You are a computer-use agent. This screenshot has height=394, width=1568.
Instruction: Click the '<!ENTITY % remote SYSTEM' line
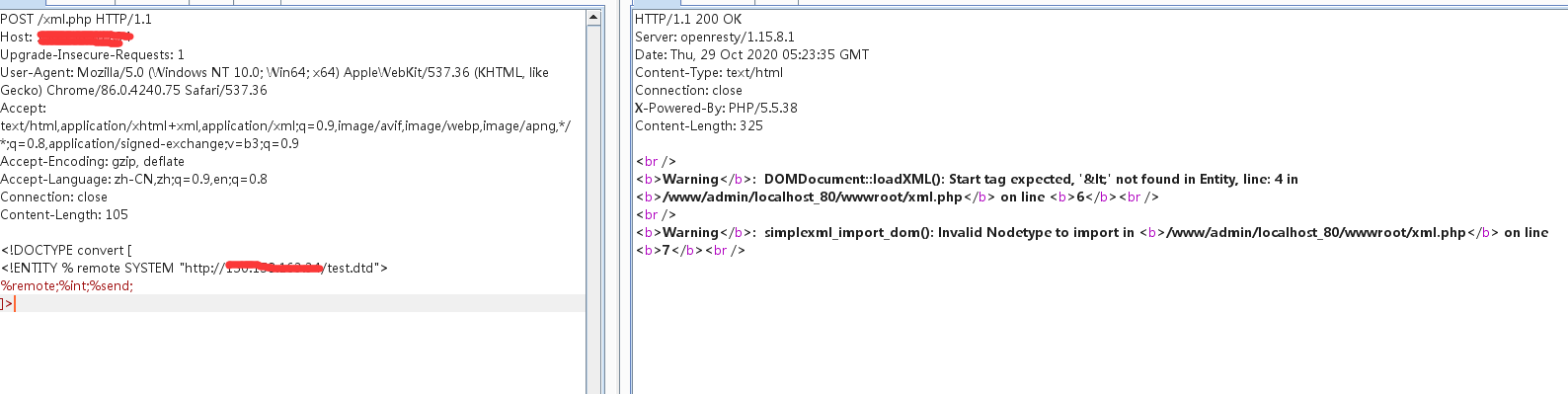click(x=195, y=268)
